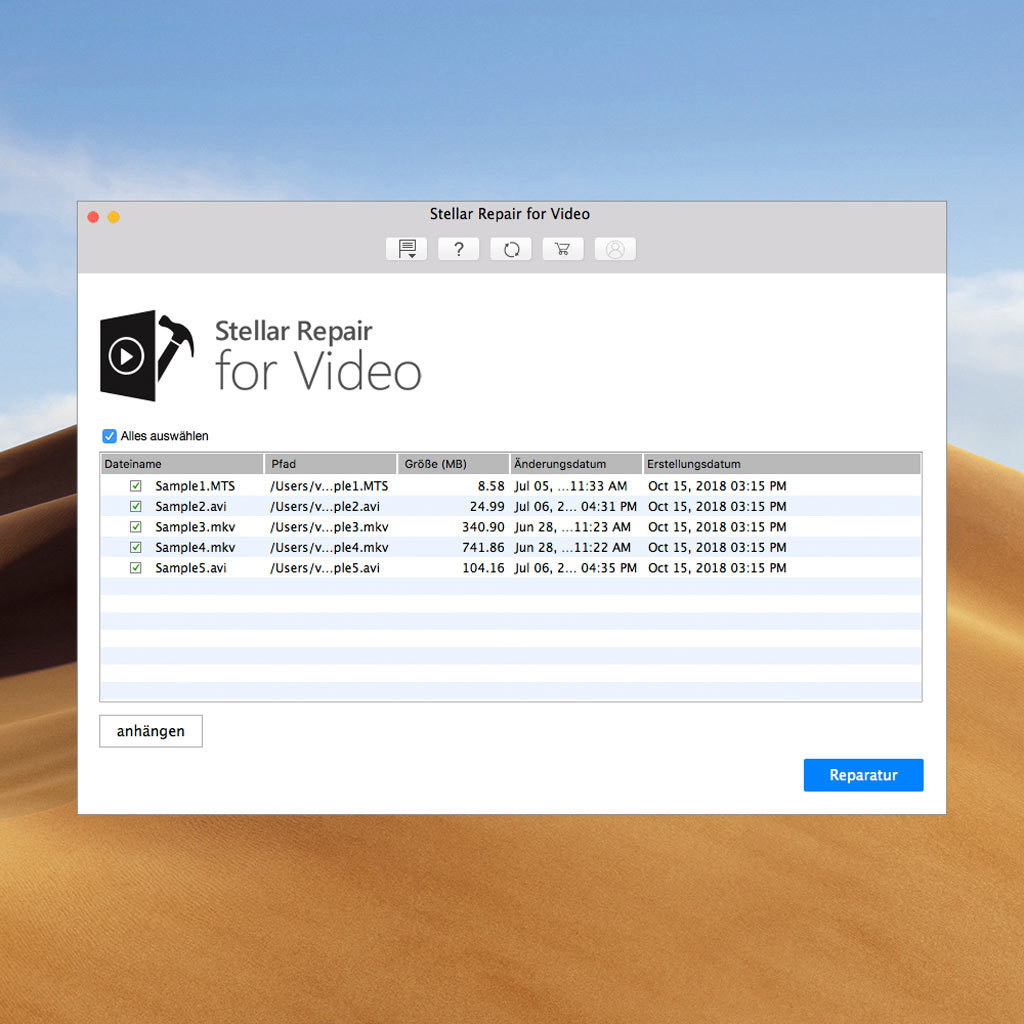
Task: Click the circular update arrows icon
Action: (511, 249)
